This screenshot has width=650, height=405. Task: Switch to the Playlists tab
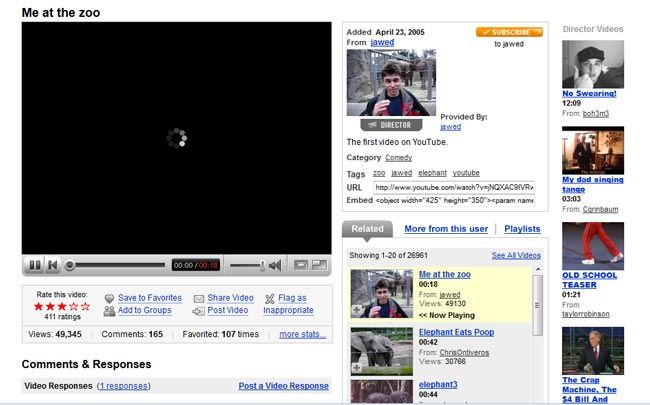coord(522,229)
